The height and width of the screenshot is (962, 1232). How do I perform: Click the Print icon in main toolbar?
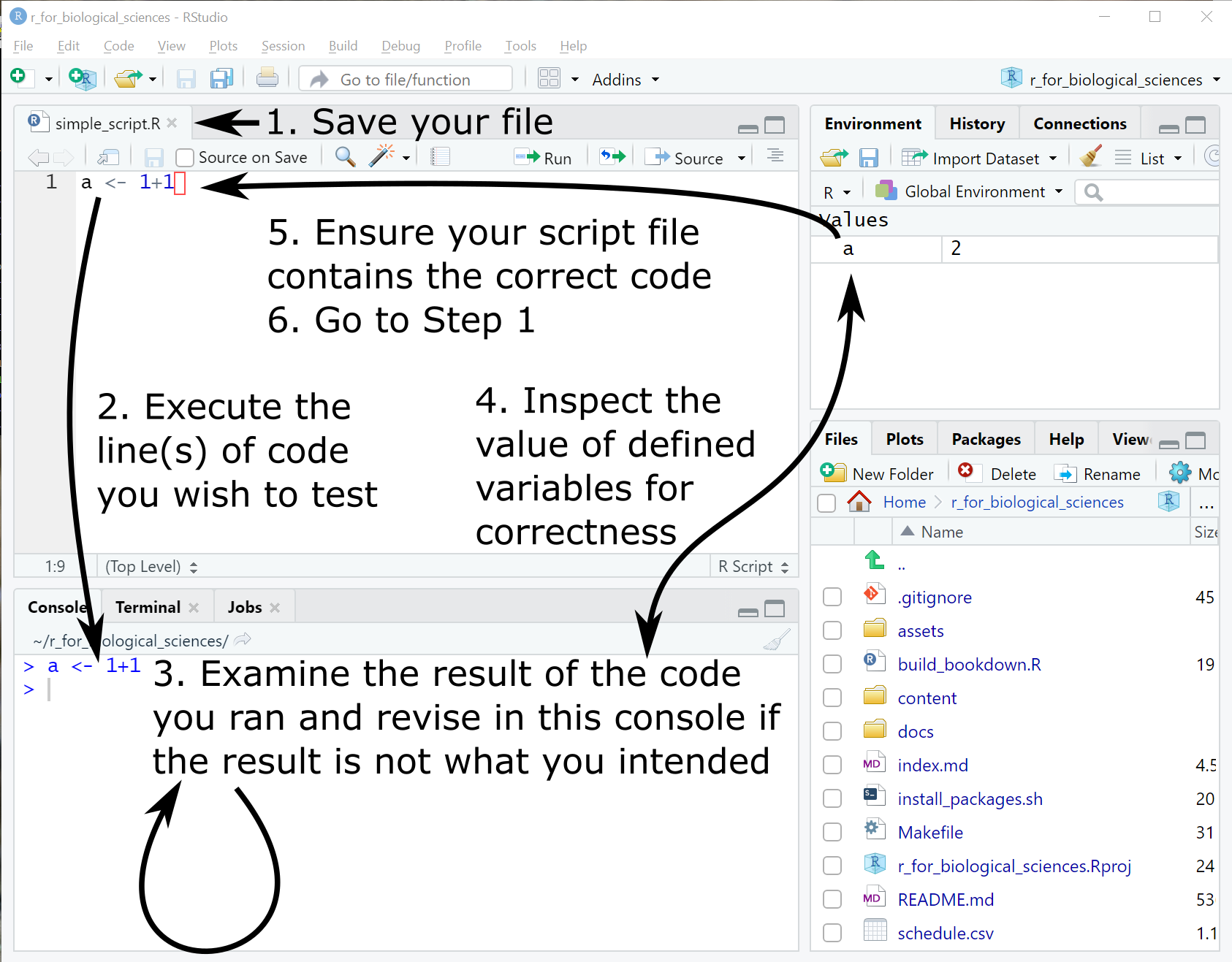point(267,78)
